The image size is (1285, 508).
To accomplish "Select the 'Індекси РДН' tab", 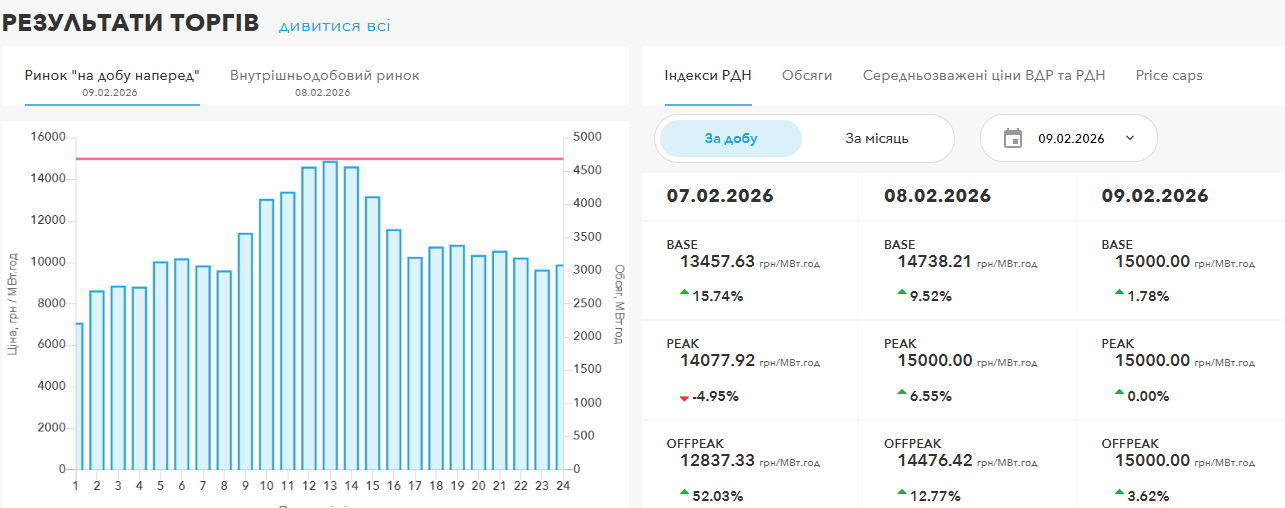I will [708, 75].
